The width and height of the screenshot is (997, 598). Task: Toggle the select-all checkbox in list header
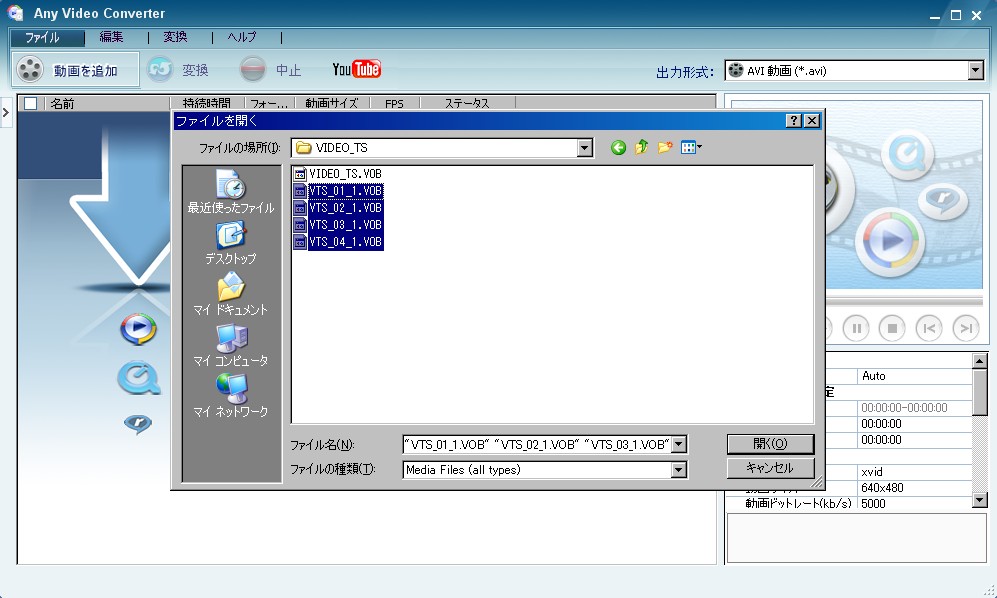coord(31,103)
